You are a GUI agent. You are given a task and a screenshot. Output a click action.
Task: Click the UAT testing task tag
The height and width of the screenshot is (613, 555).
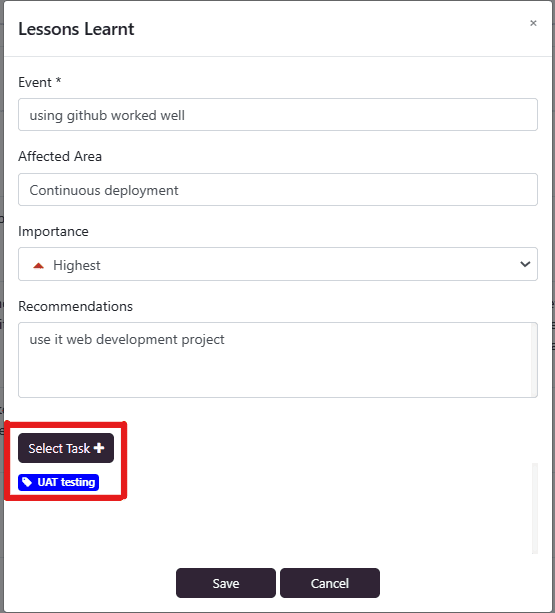pos(59,482)
